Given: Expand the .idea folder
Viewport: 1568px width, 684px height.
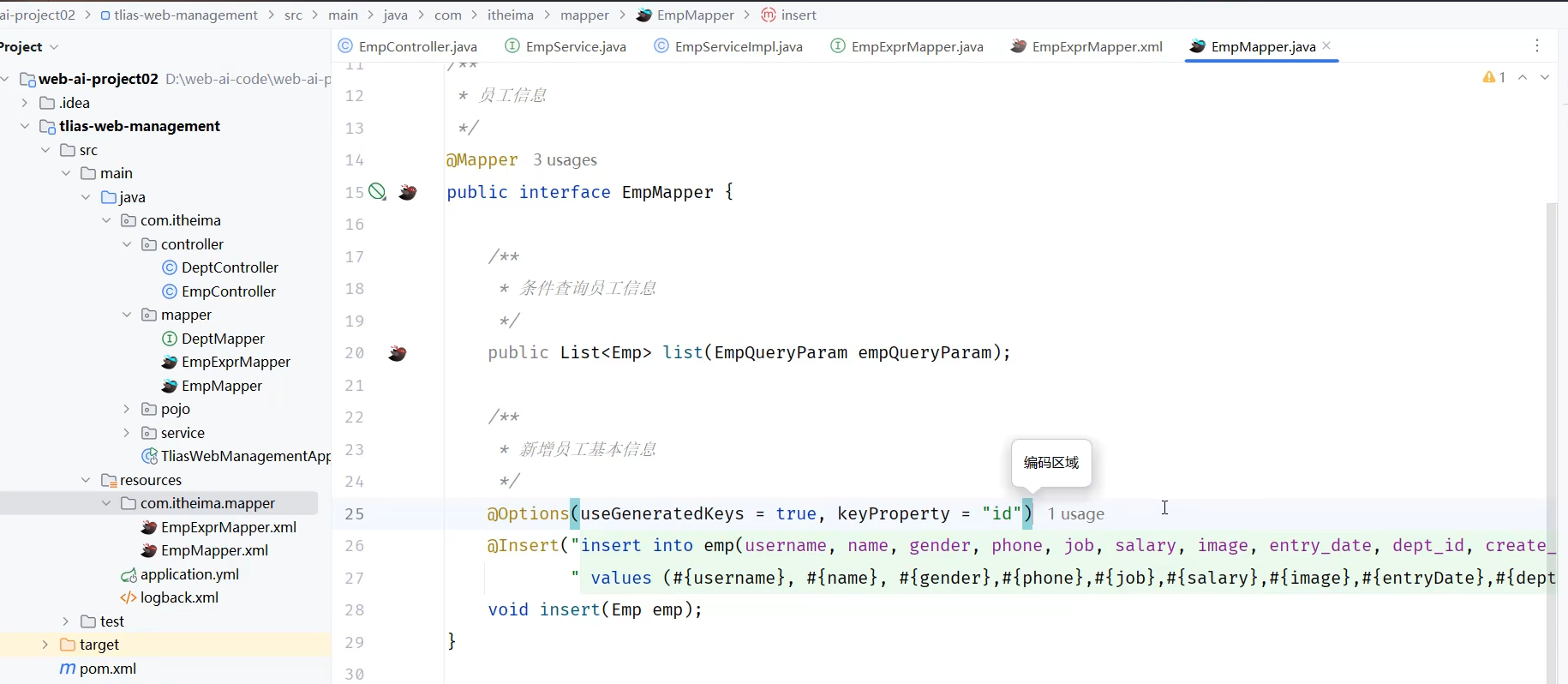Looking at the screenshot, I should point(25,103).
